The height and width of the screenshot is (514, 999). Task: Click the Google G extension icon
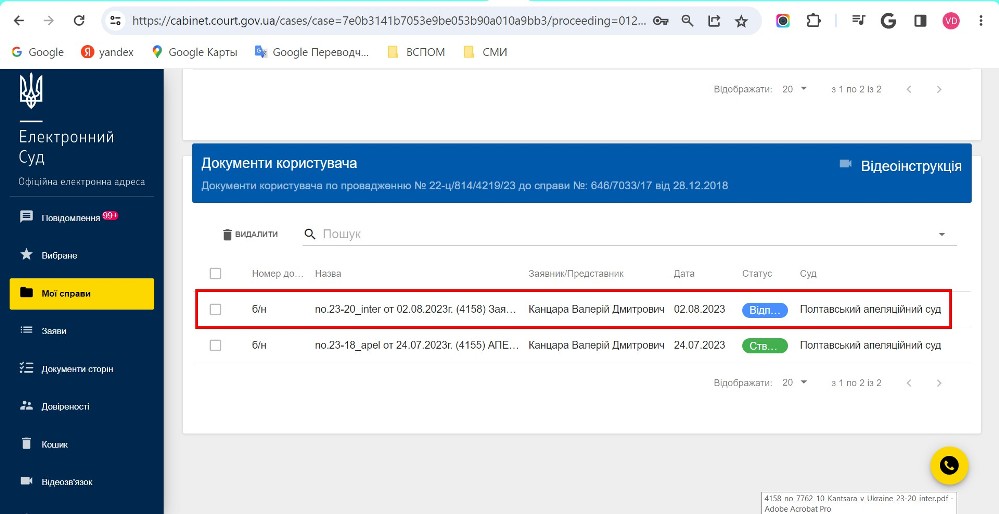coord(888,21)
